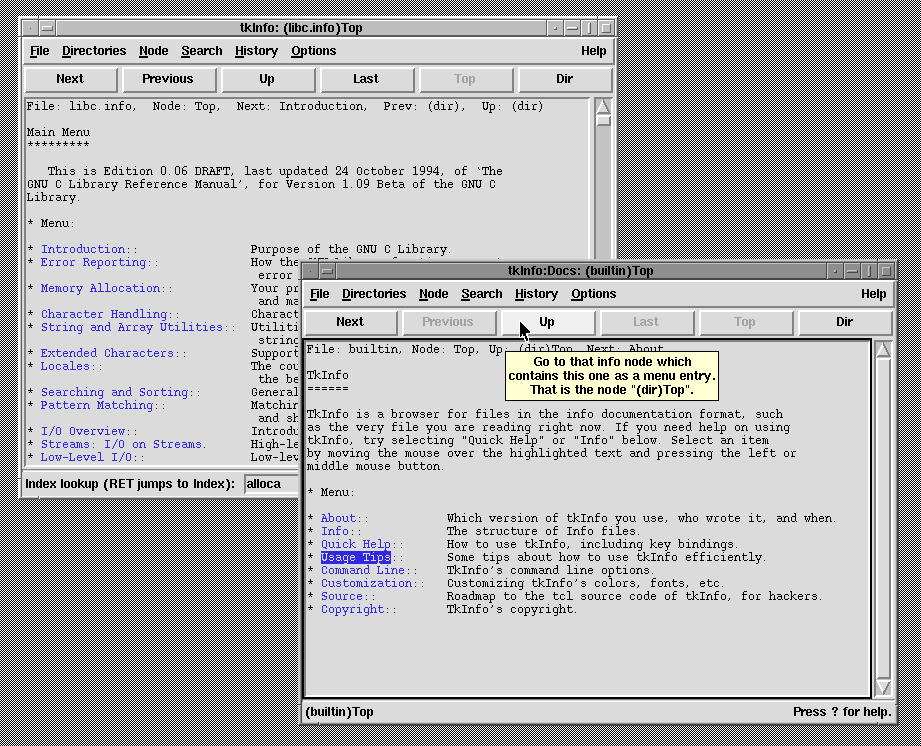Image resolution: width=921 pixels, height=746 pixels.
Task: Open Help menu in libc.info window
Action: 593,51
